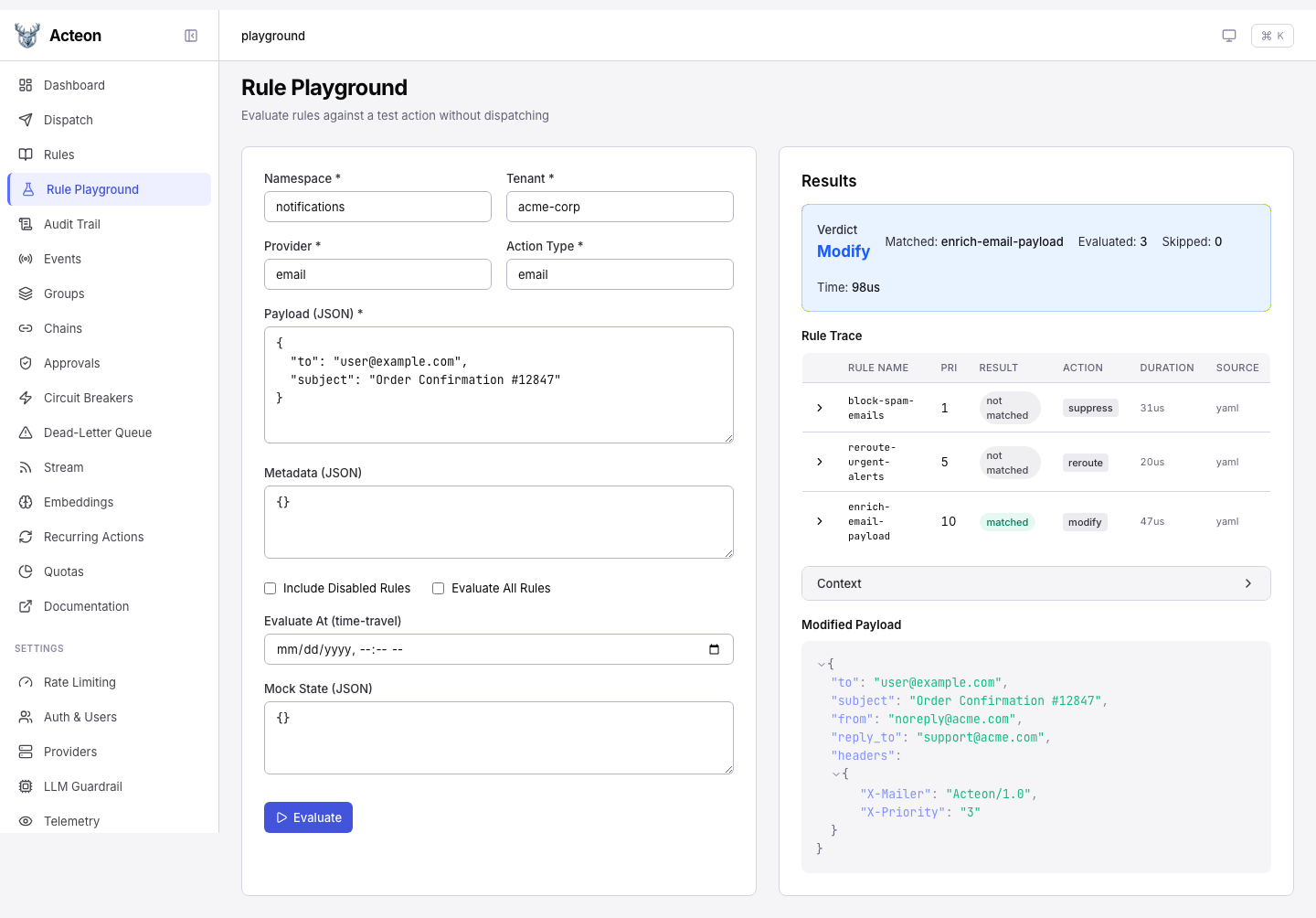Check the Evaluate All Rules option
The width and height of the screenshot is (1316, 918).
pos(438,588)
